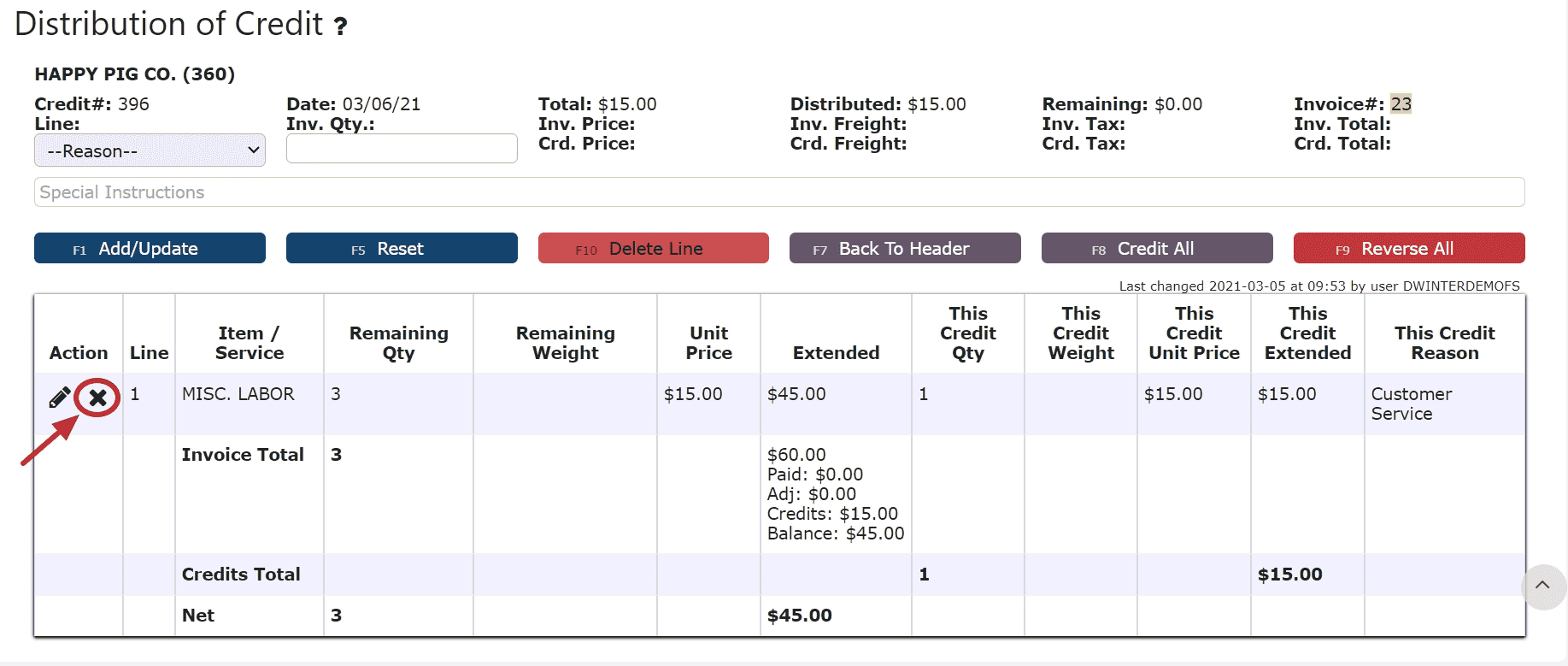Viewport: 1568px width, 666px height.
Task: Click the help question mark beside title
Action: tap(340, 27)
